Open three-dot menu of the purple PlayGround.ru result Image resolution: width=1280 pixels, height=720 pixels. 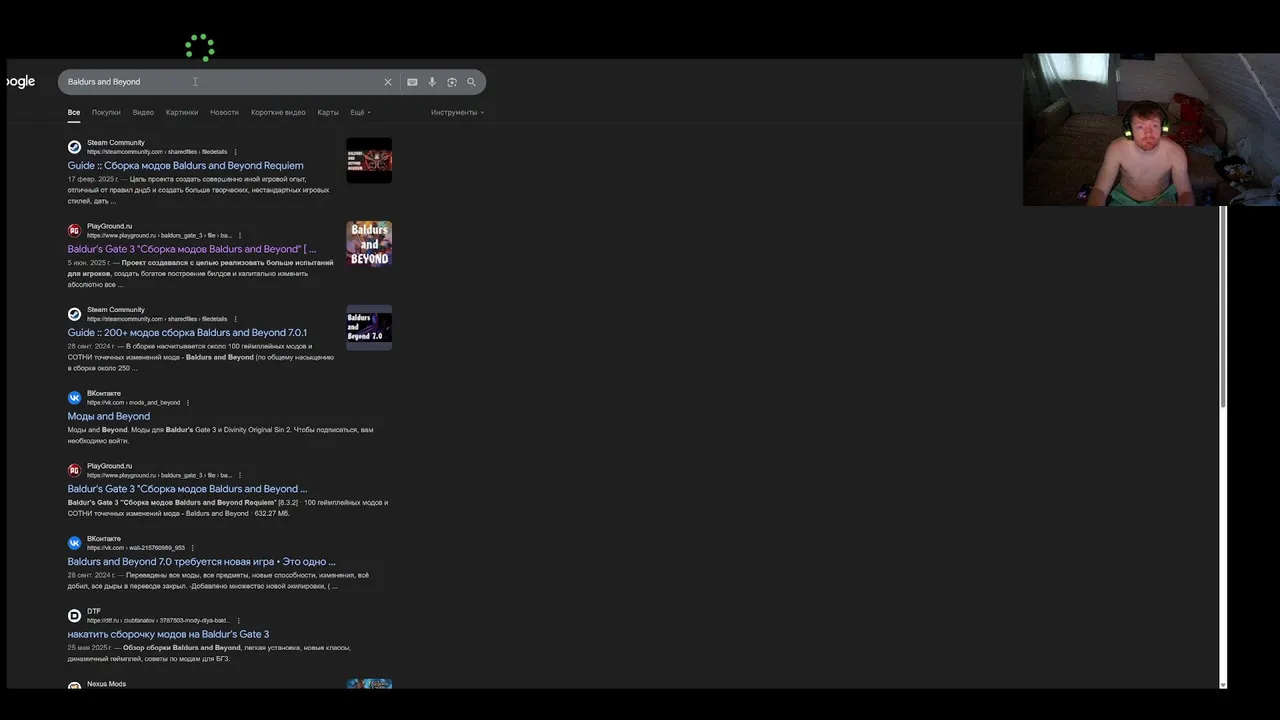(x=240, y=236)
